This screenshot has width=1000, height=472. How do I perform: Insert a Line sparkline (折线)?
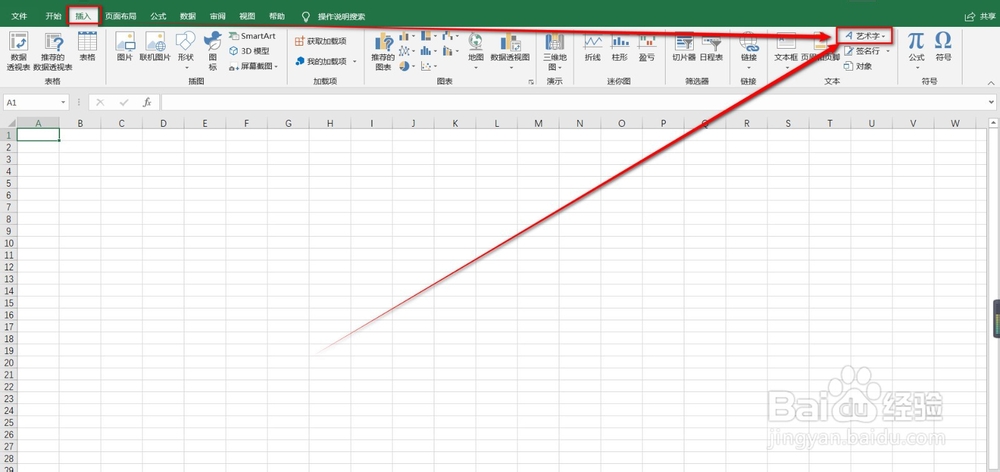coord(593,46)
